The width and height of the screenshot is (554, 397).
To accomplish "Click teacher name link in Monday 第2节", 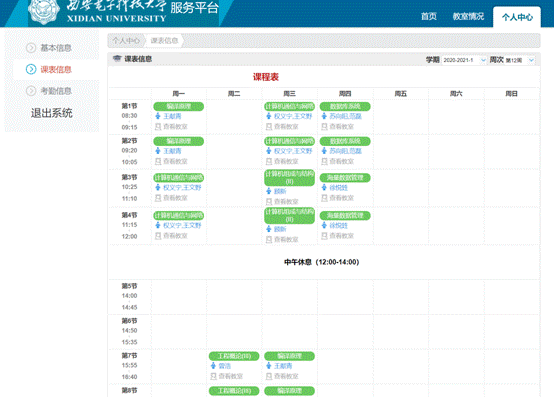I will pyautogui.click(x=172, y=151).
